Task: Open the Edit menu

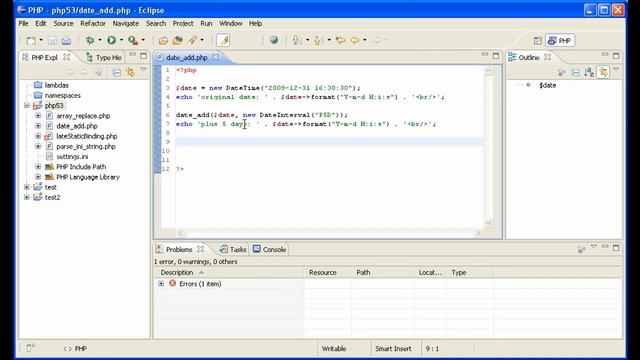Action: [x=40, y=23]
